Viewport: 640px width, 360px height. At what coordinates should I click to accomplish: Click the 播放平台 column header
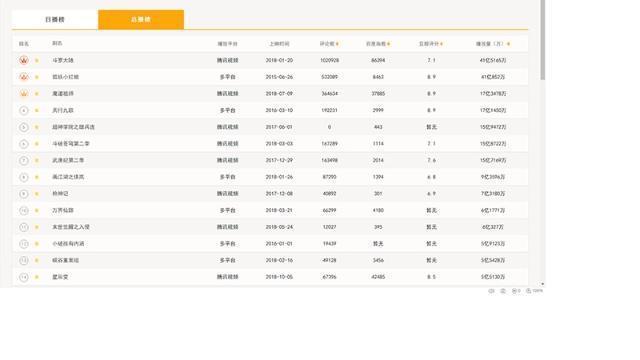pos(227,44)
